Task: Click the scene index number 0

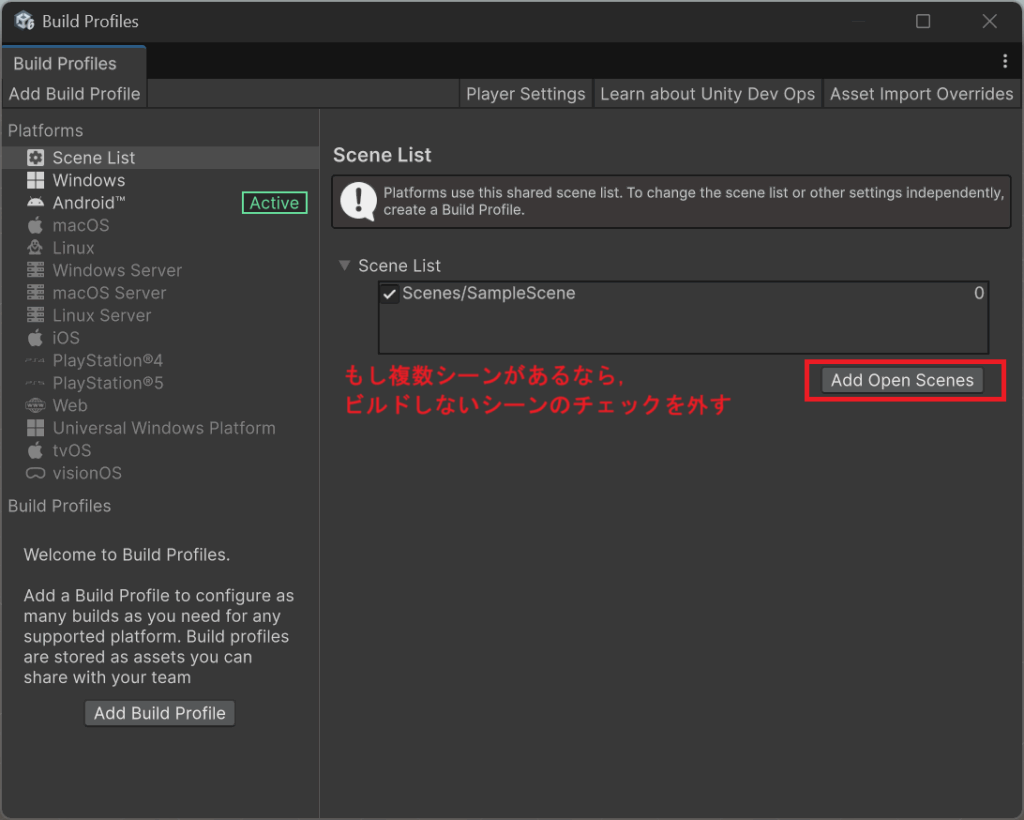Action: [x=979, y=292]
